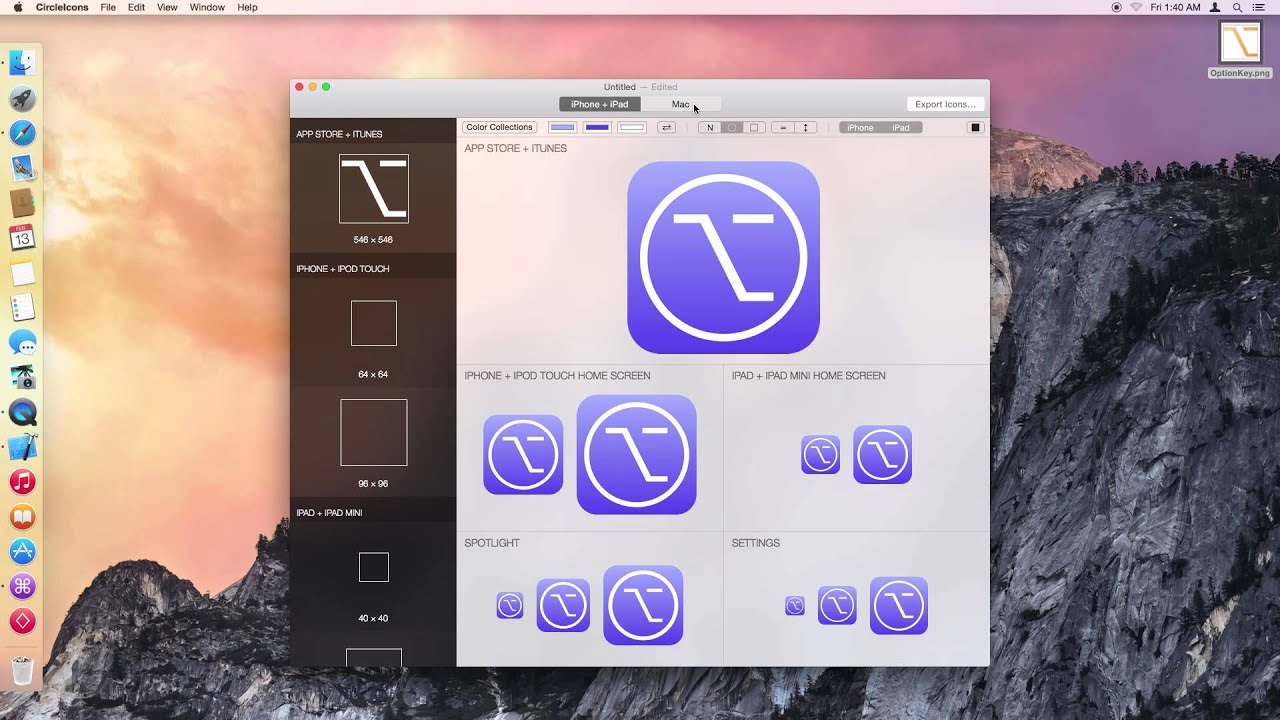The image size is (1280, 720).
Task: Pick the light purple color swatch
Action: point(563,127)
